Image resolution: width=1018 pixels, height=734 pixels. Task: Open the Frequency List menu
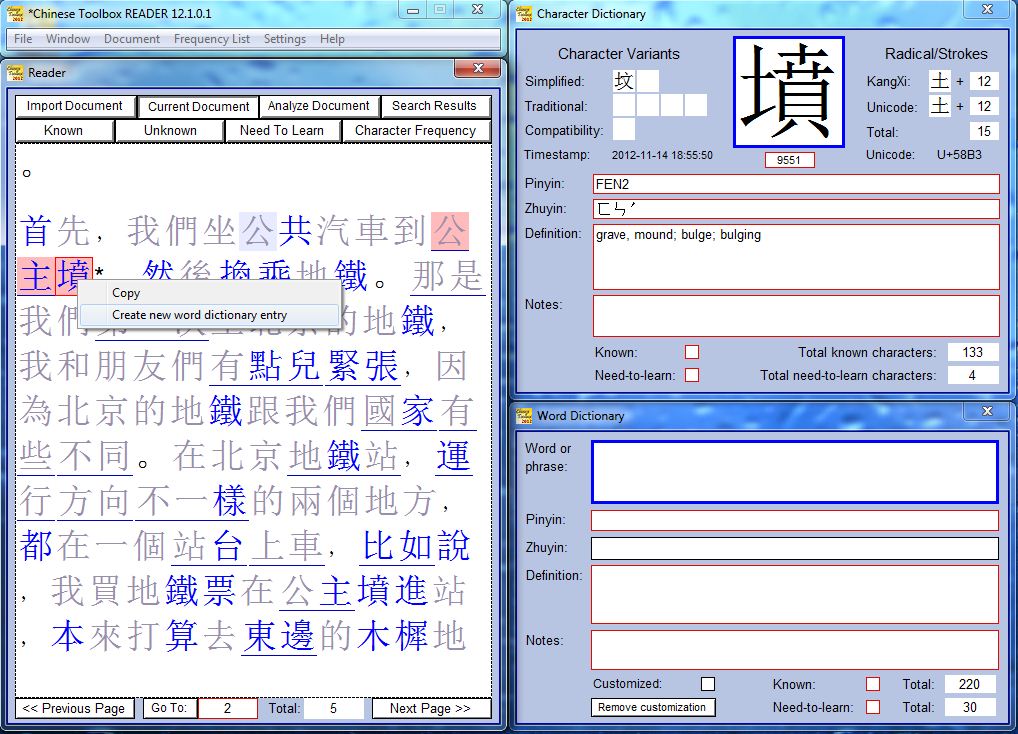(211, 39)
